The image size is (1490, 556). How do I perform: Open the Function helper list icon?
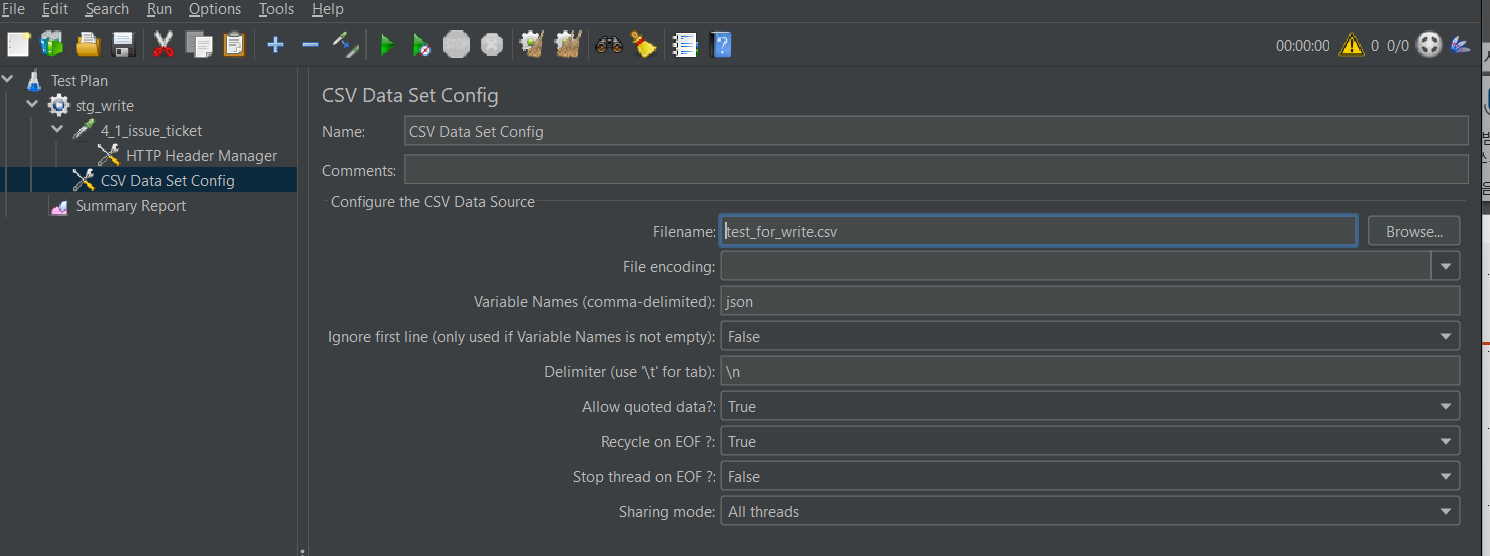[x=685, y=44]
